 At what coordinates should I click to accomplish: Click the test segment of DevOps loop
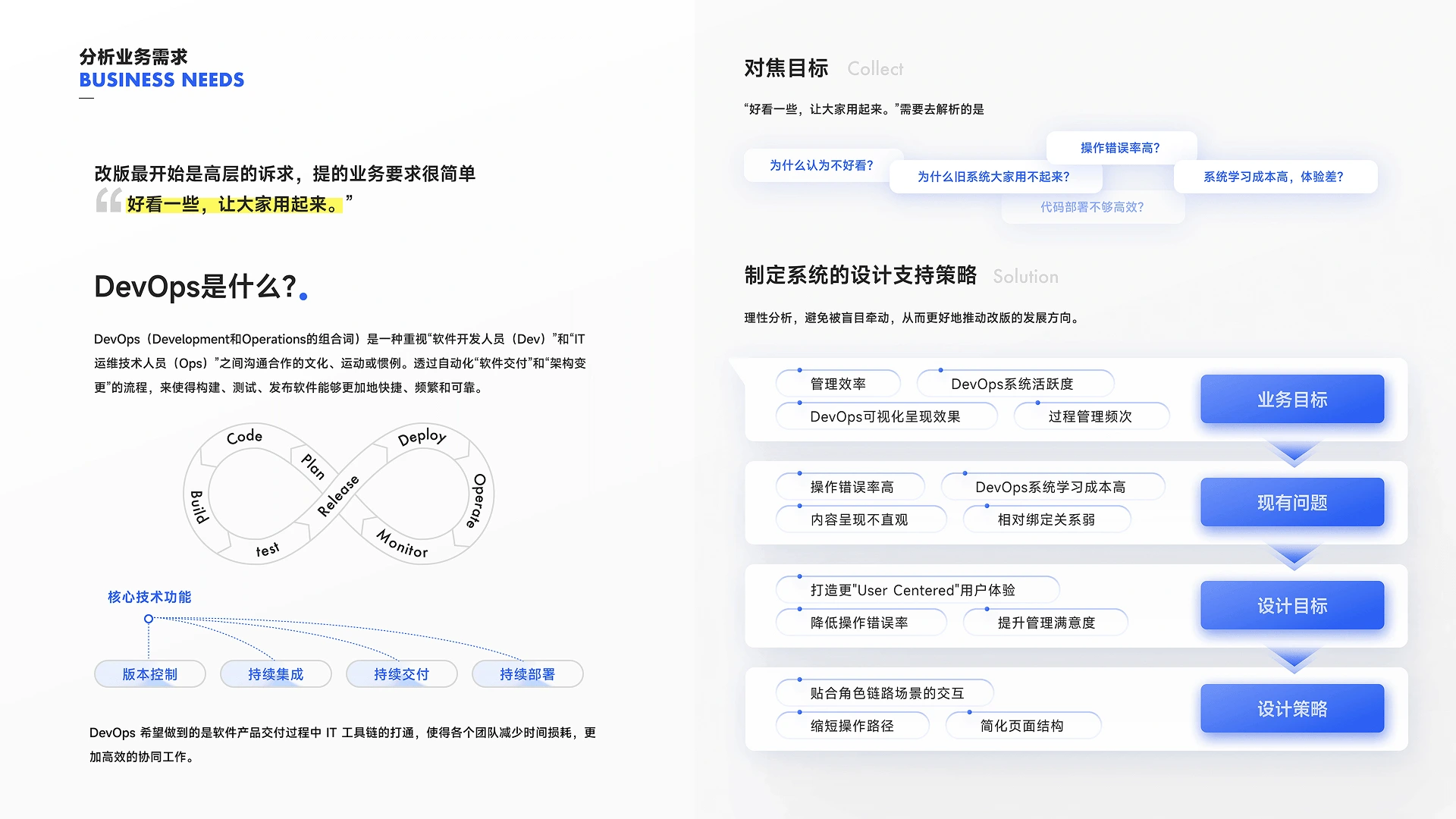pos(267,550)
